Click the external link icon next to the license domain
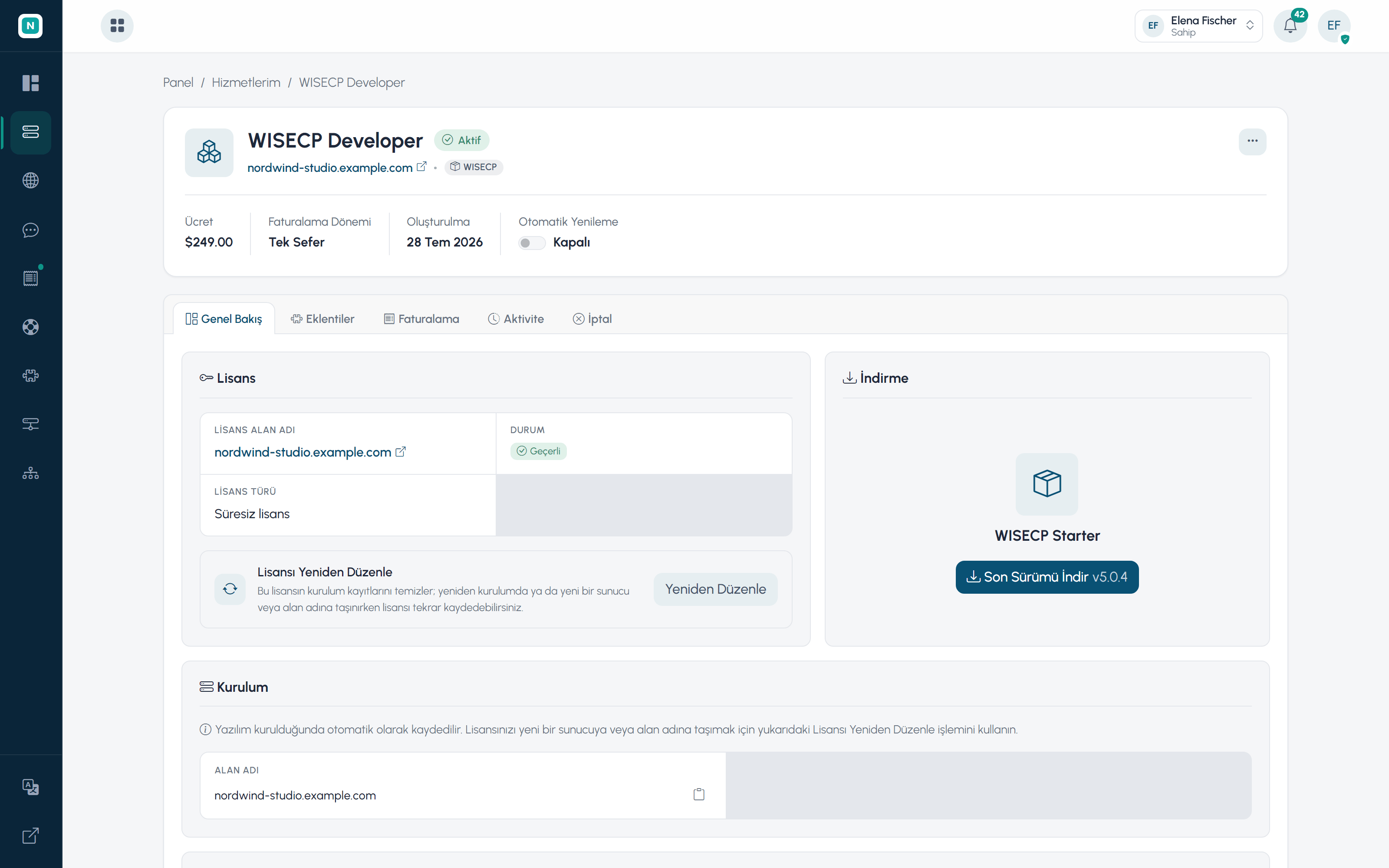This screenshot has width=1389, height=868. (x=401, y=452)
